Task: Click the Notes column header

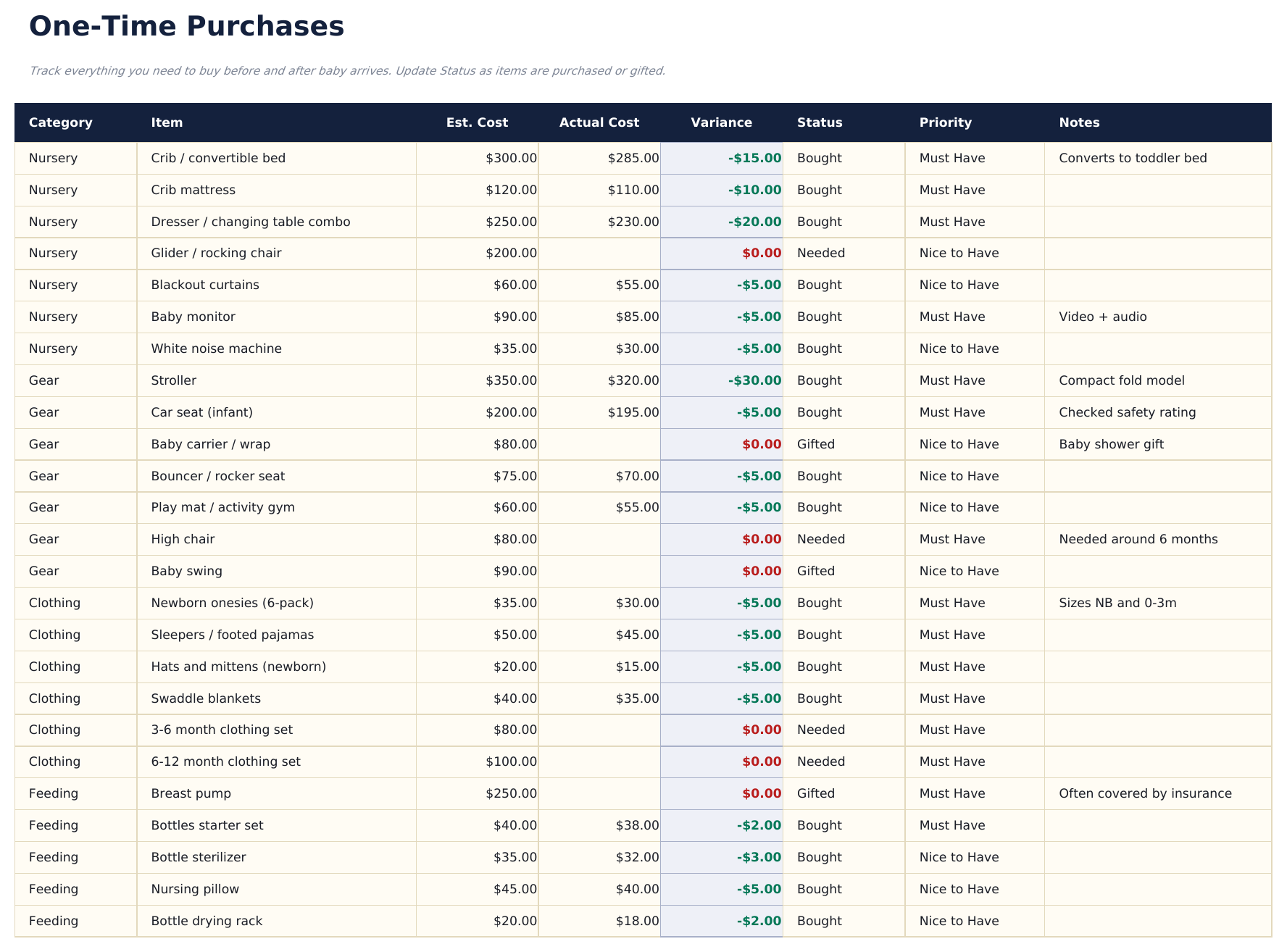Action: 1078,122
